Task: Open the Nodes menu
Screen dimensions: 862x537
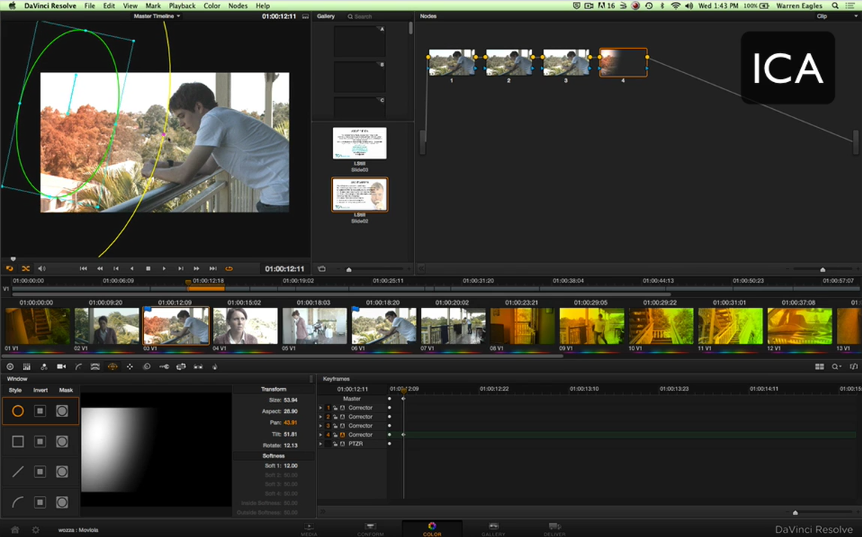Action: pyautogui.click(x=237, y=5)
